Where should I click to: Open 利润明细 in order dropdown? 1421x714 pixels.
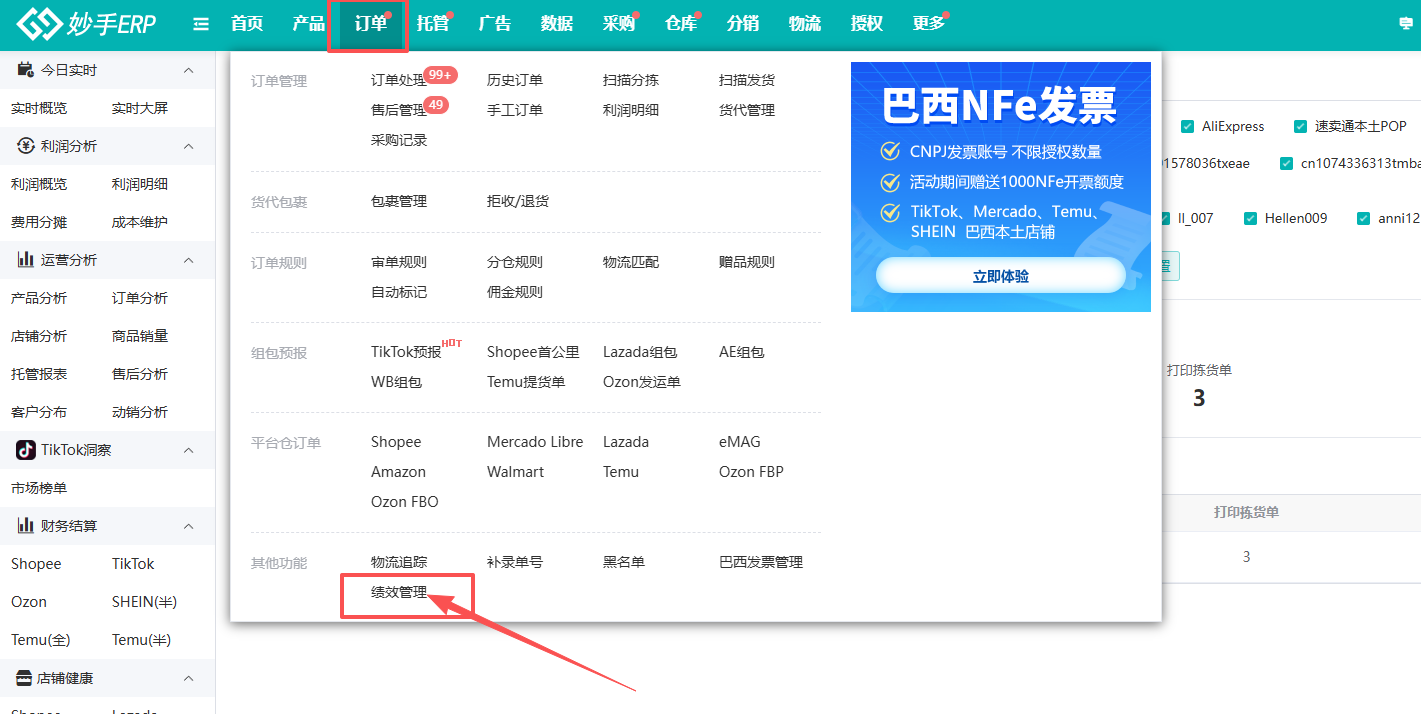click(631, 110)
